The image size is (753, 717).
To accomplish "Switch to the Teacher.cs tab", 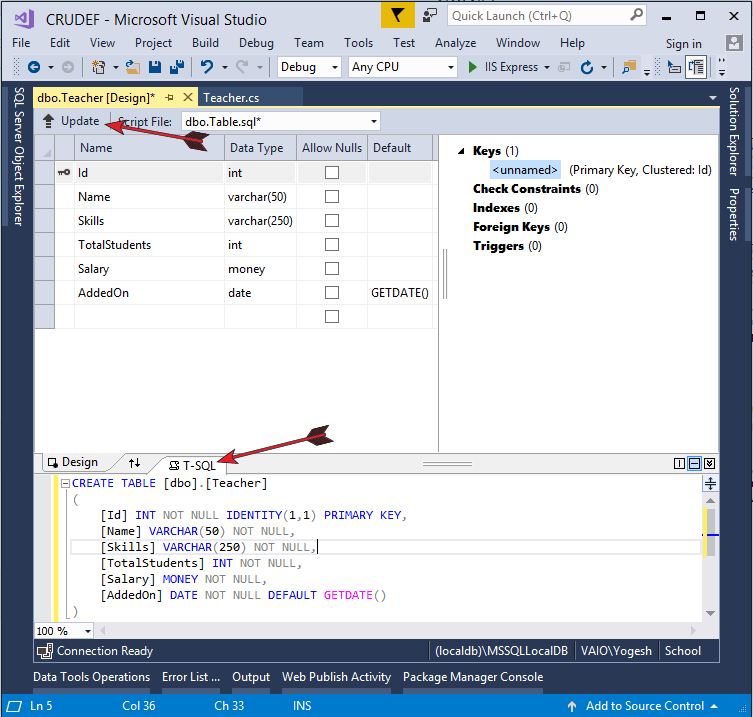I will pos(231,97).
